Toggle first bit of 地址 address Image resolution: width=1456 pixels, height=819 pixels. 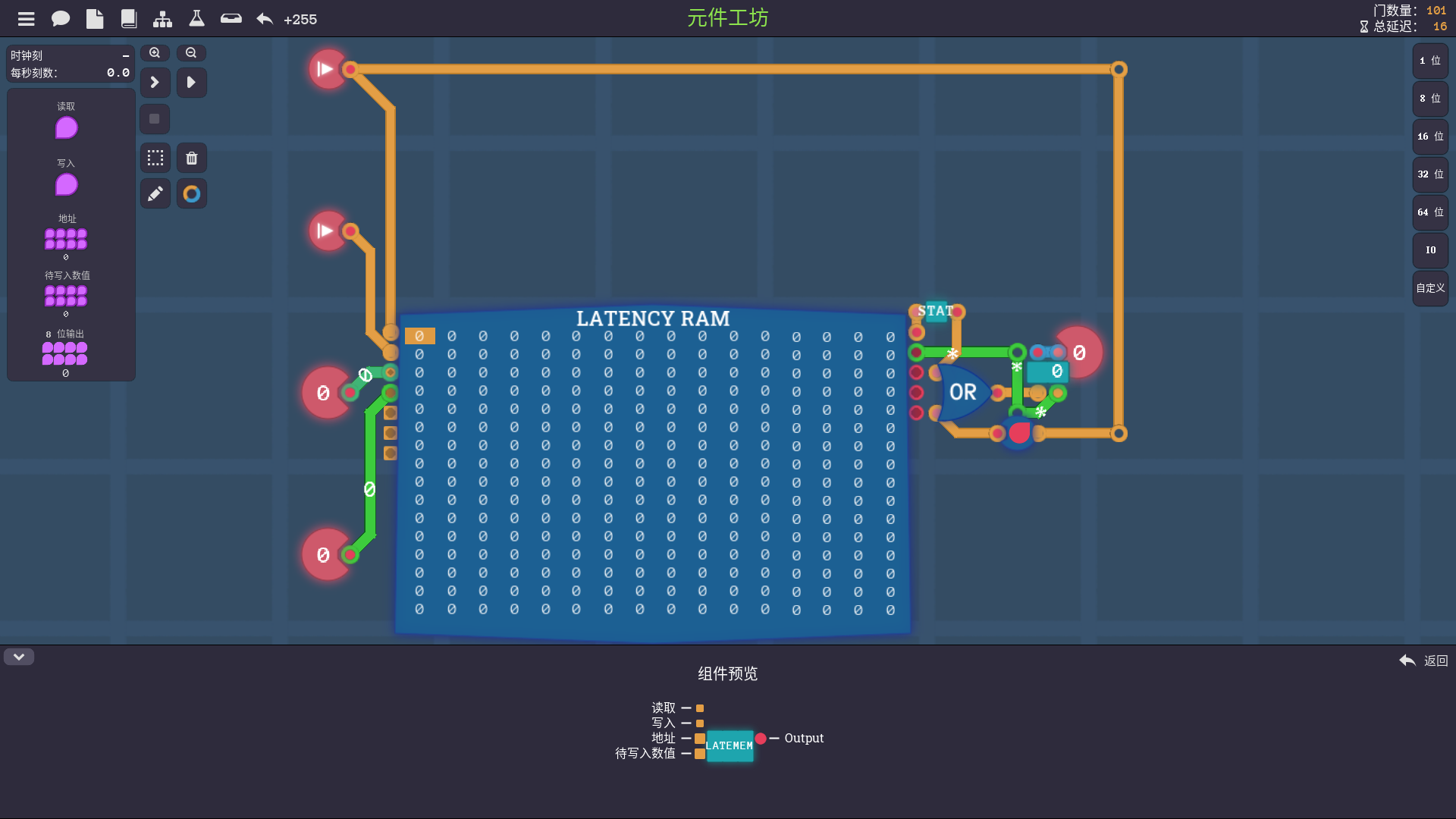(x=50, y=235)
